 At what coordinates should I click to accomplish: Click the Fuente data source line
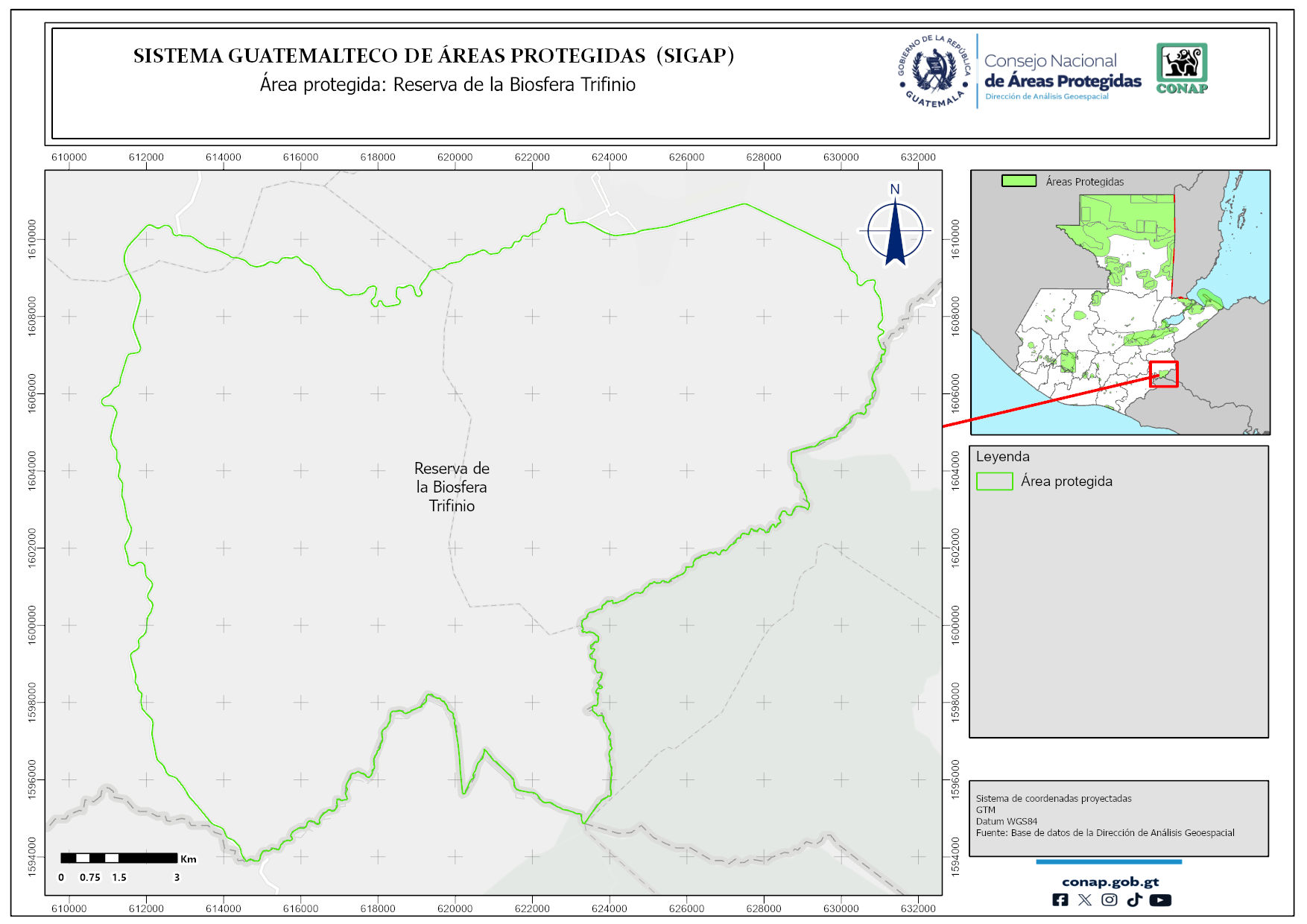(1104, 833)
